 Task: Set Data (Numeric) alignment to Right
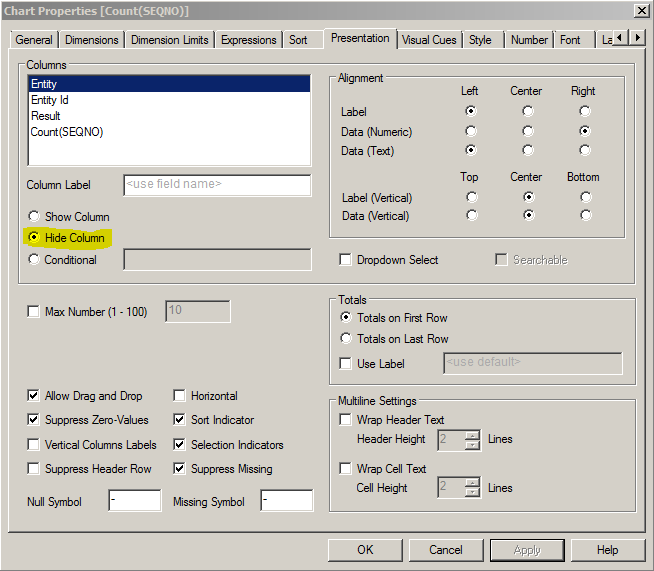coord(585,131)
